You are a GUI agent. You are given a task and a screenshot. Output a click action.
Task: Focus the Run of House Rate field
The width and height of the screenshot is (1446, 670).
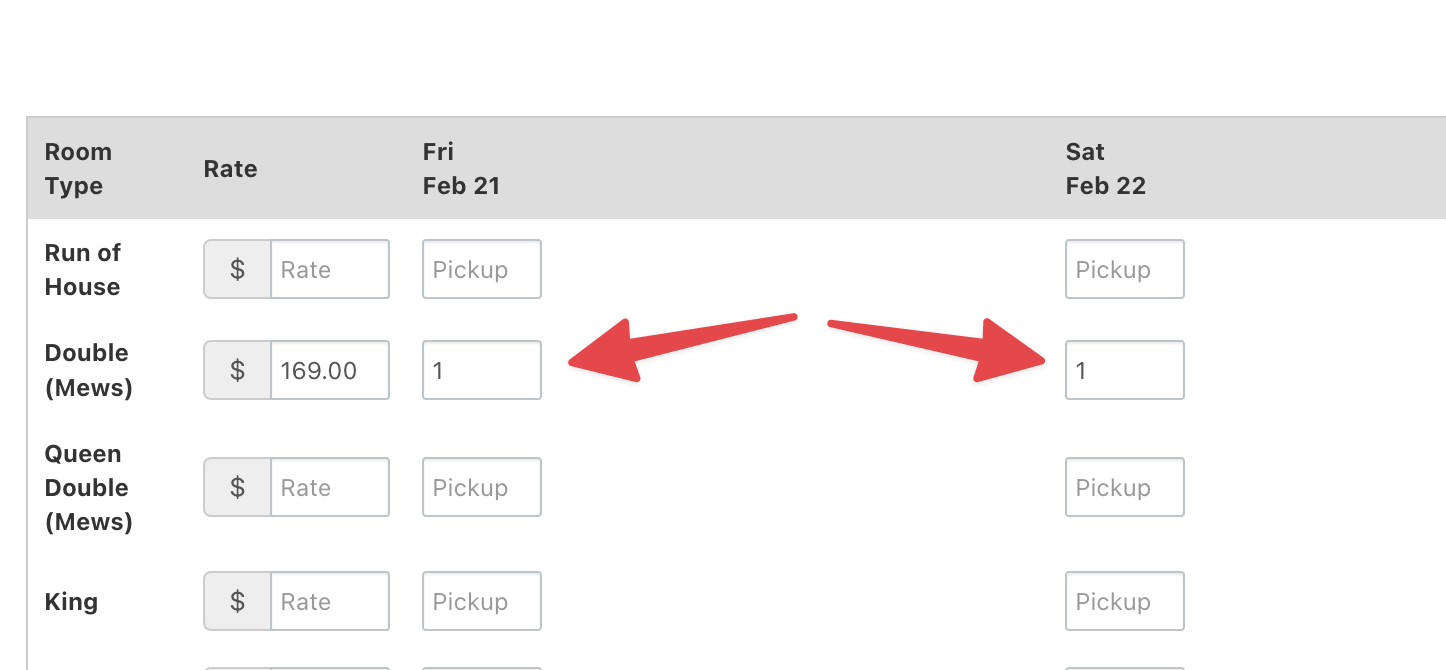coord(329,269)
